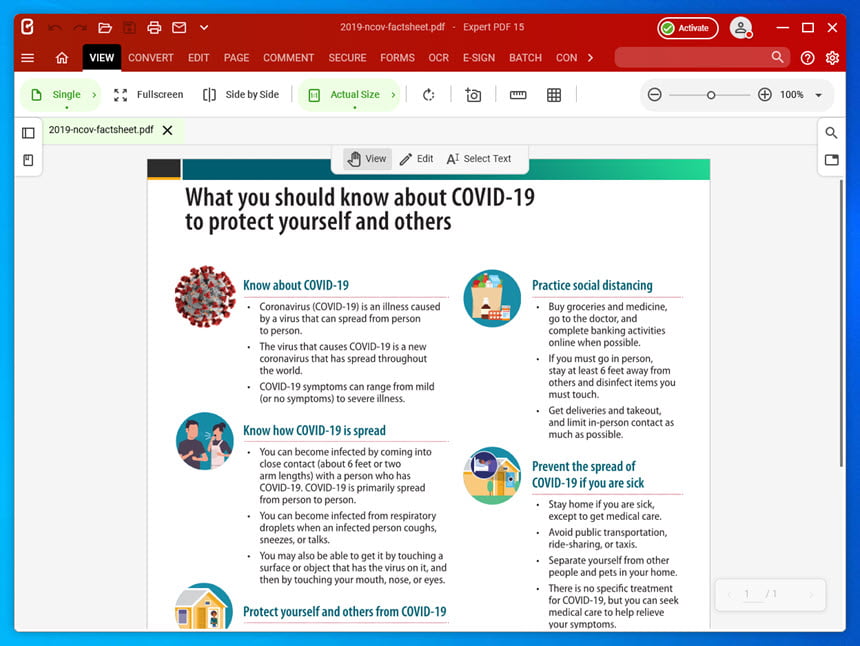This screenshot has width=860, height=646.
Task: Toggle Actual Size zoom mode
Action: (344, 94)
